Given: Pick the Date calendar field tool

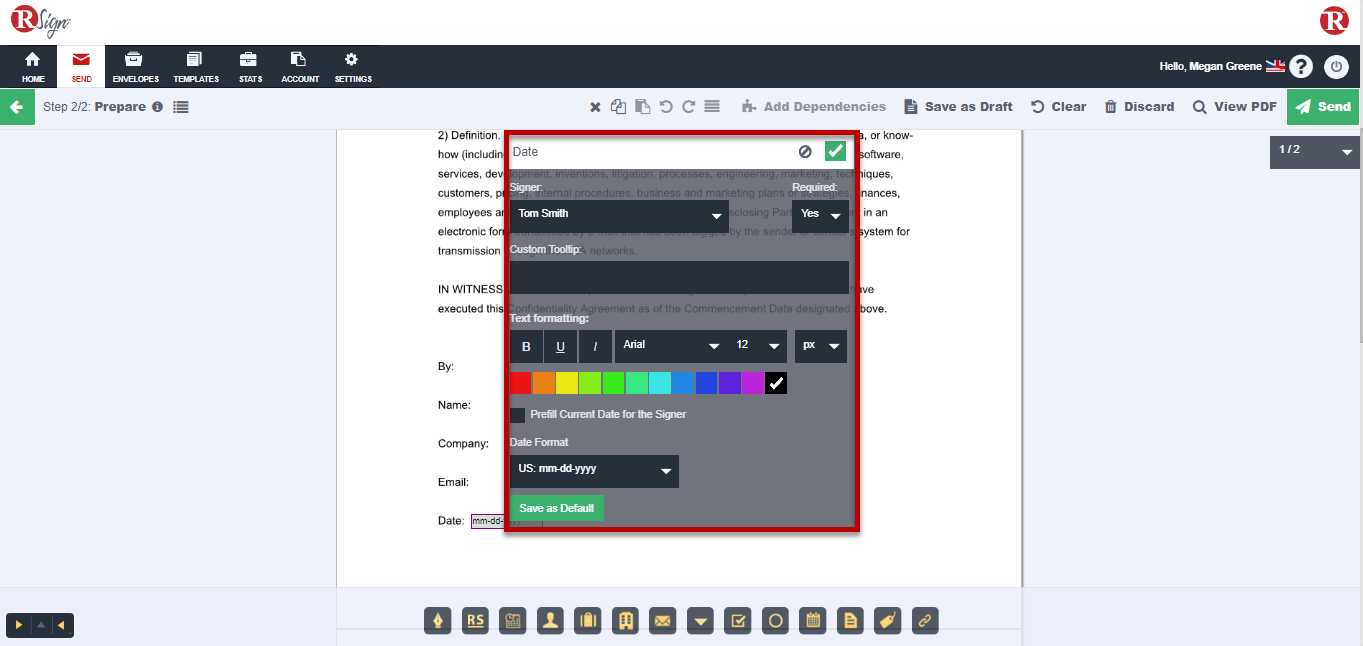Looking at the screenshot, I should point(814,621).
